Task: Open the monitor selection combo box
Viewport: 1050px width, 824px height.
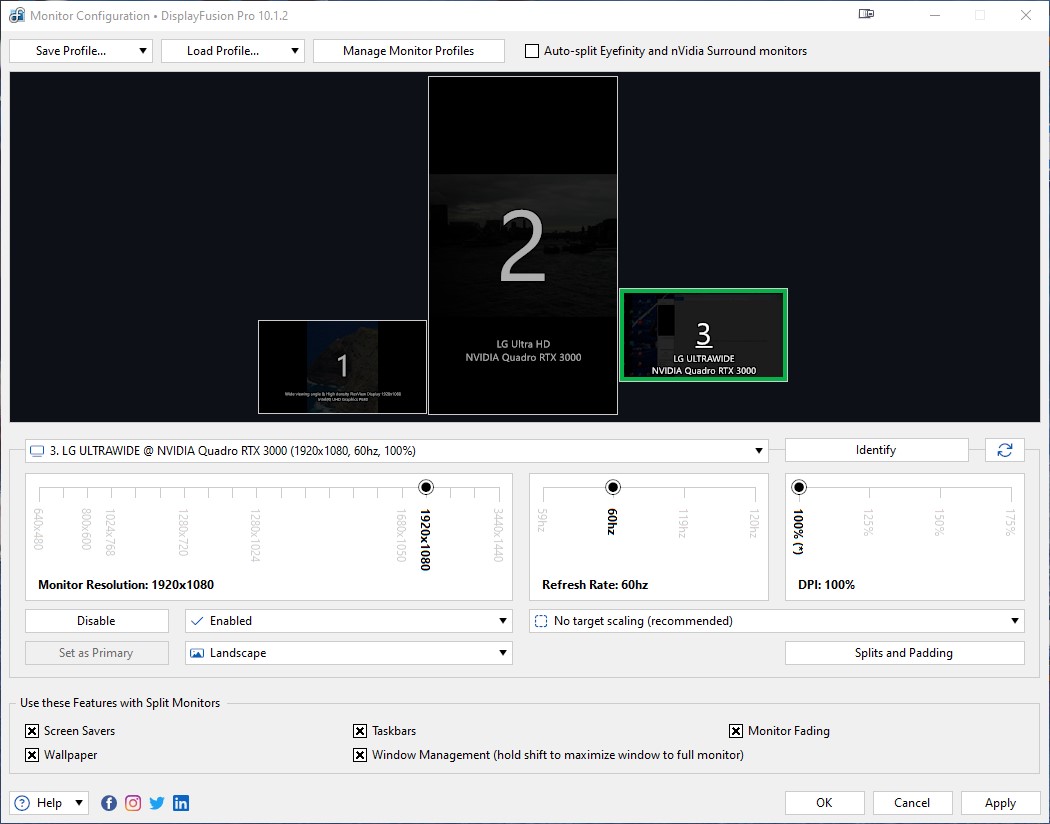Action: 397,451
